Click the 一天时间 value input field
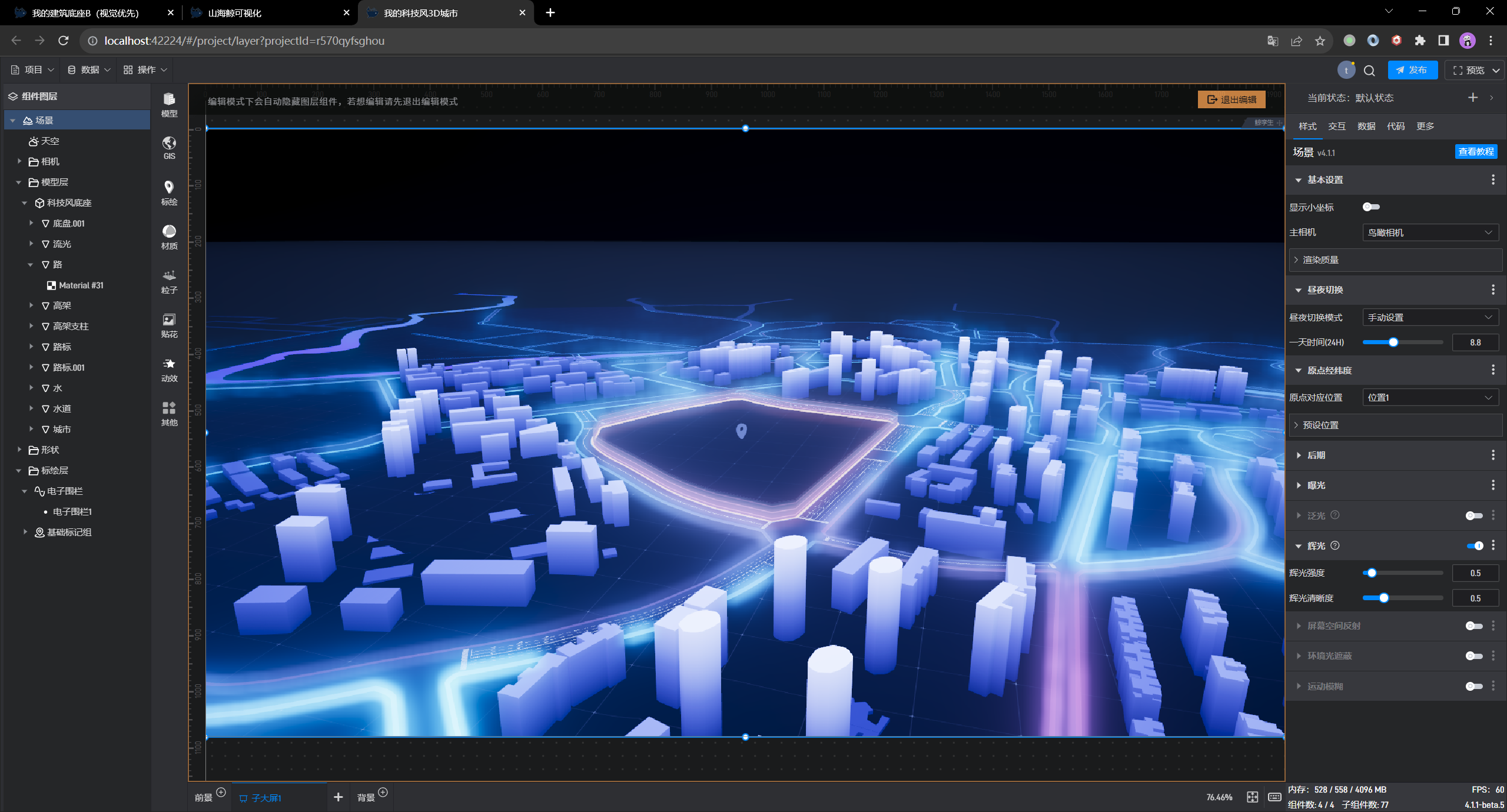The image size is (1507, 812). [x=1475, y=342]
